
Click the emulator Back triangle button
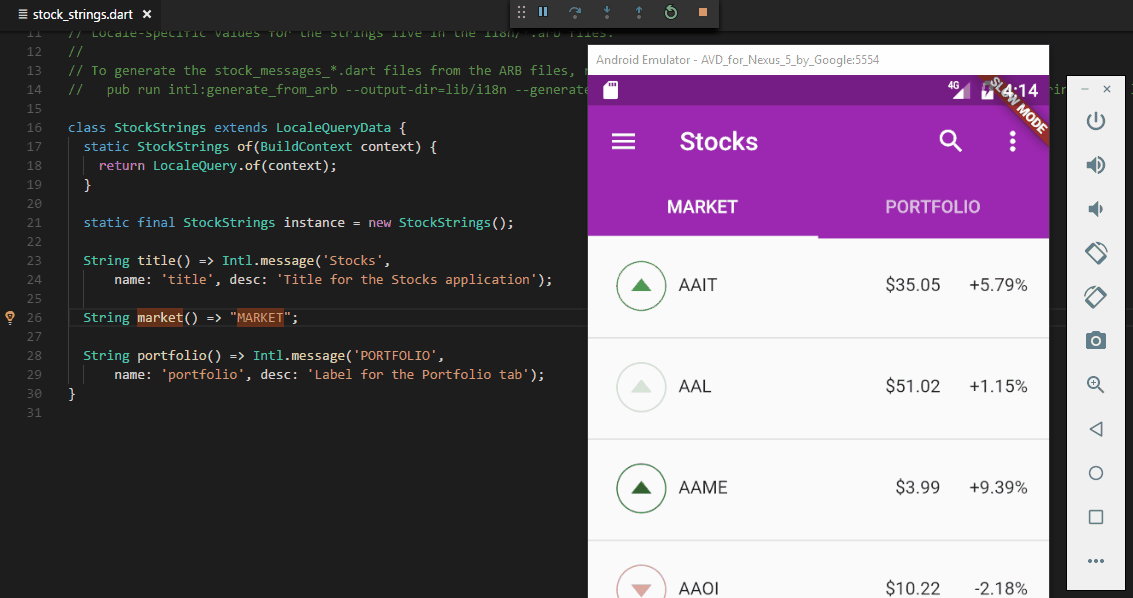point(1095,429)
